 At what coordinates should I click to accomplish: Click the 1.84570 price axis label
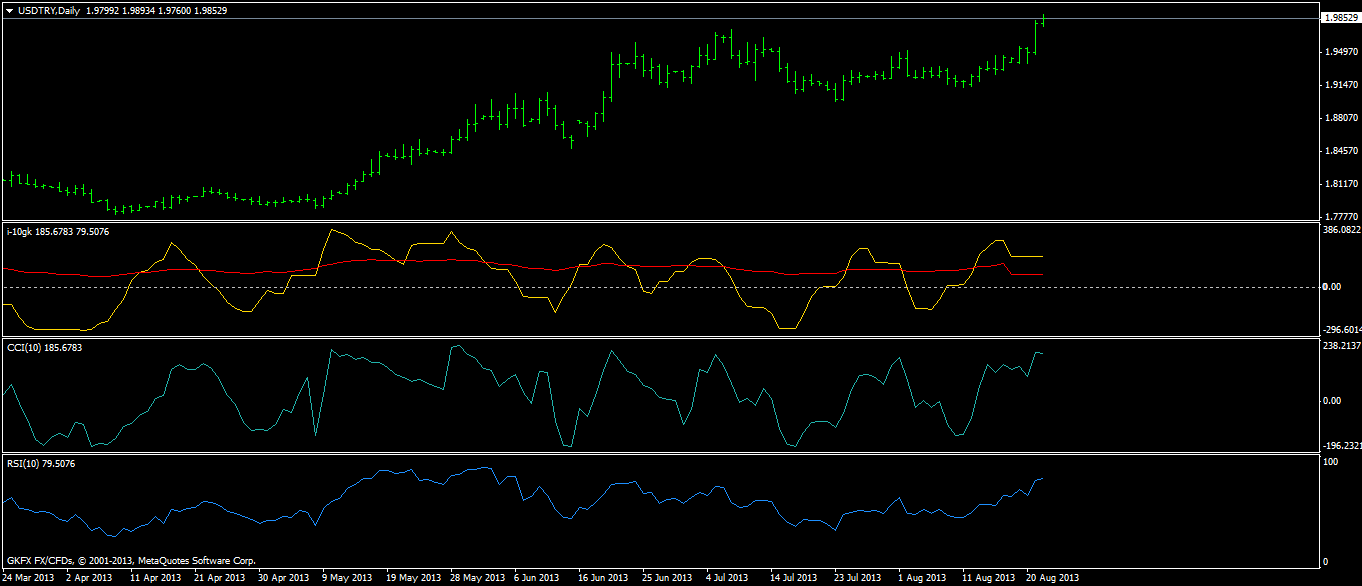coord(1339,150)
